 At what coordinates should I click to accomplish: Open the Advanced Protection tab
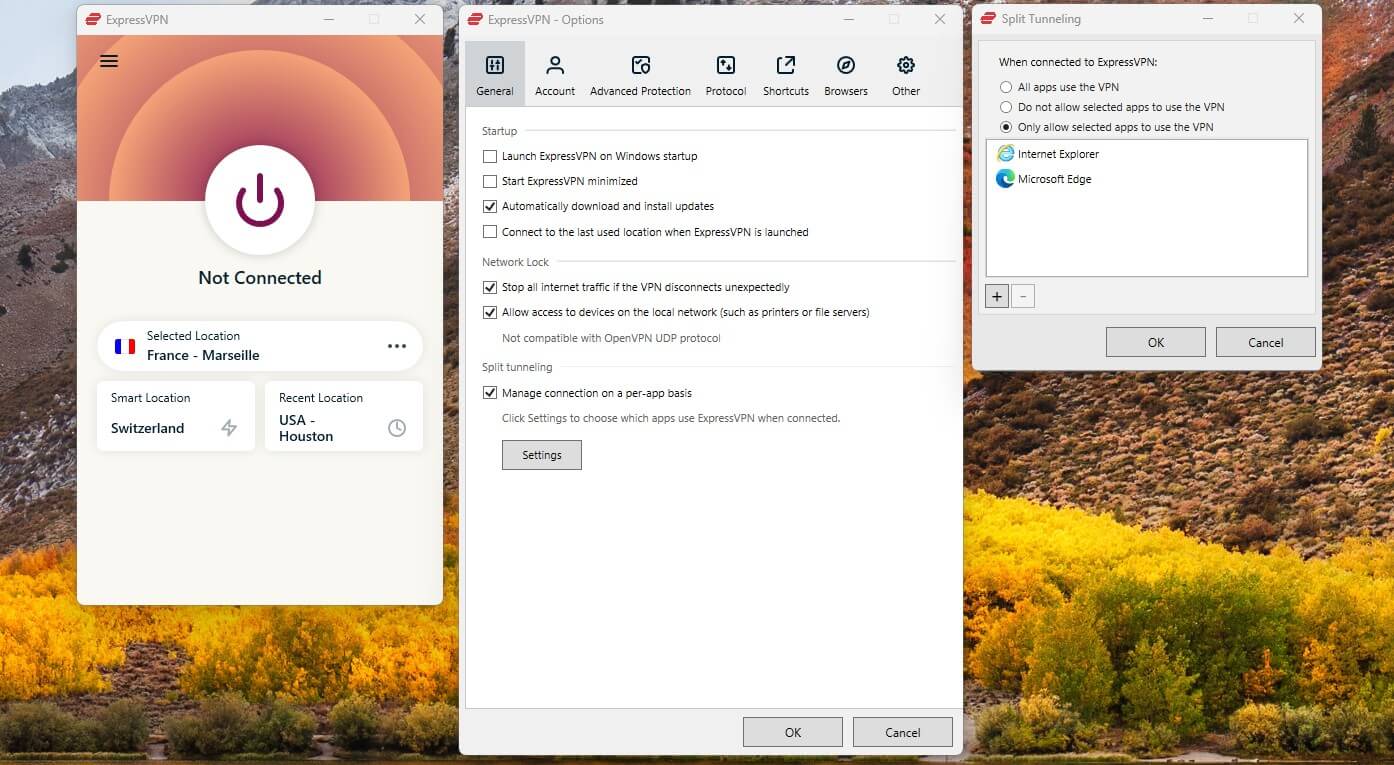point(640,74)
